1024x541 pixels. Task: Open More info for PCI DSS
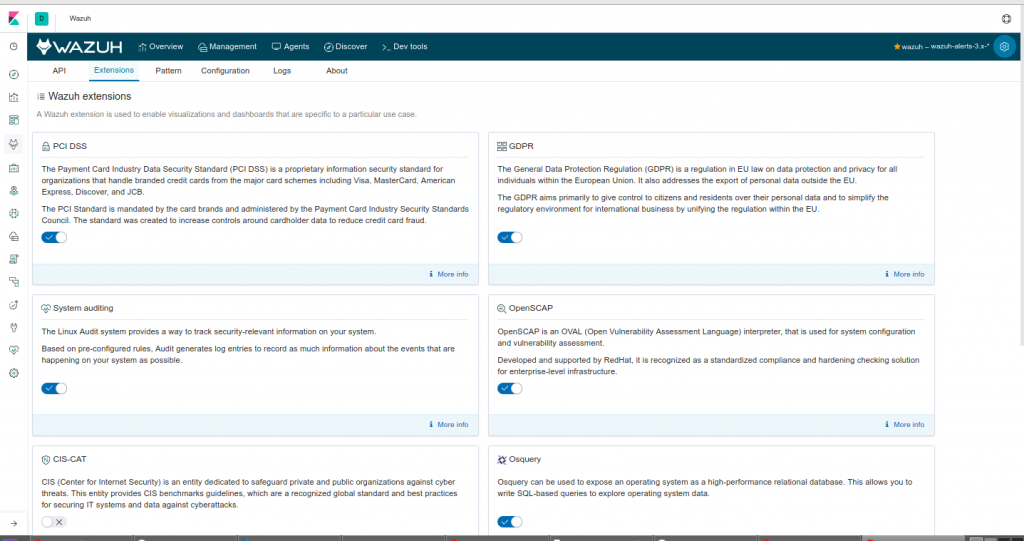click(449, 274)
